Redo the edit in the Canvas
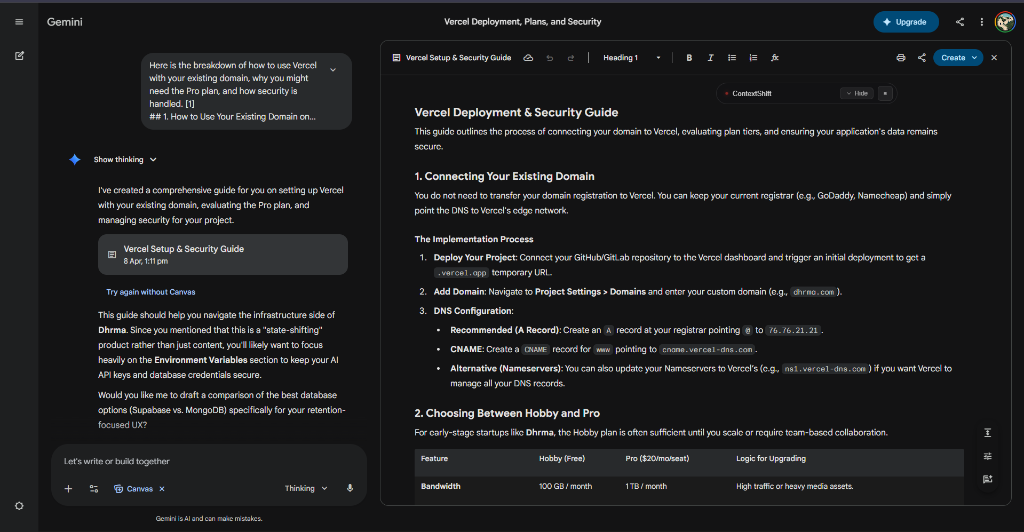1024x532 pixels. 571,57
